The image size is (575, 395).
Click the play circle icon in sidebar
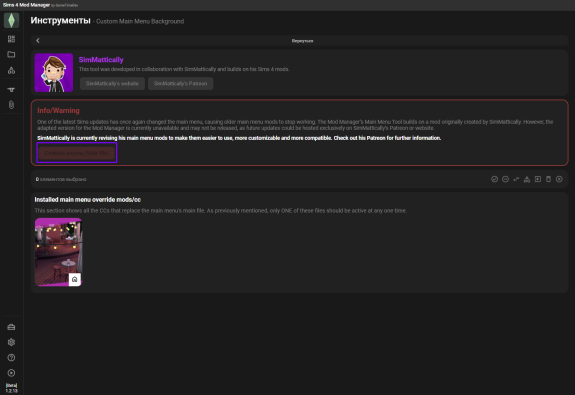11,373
